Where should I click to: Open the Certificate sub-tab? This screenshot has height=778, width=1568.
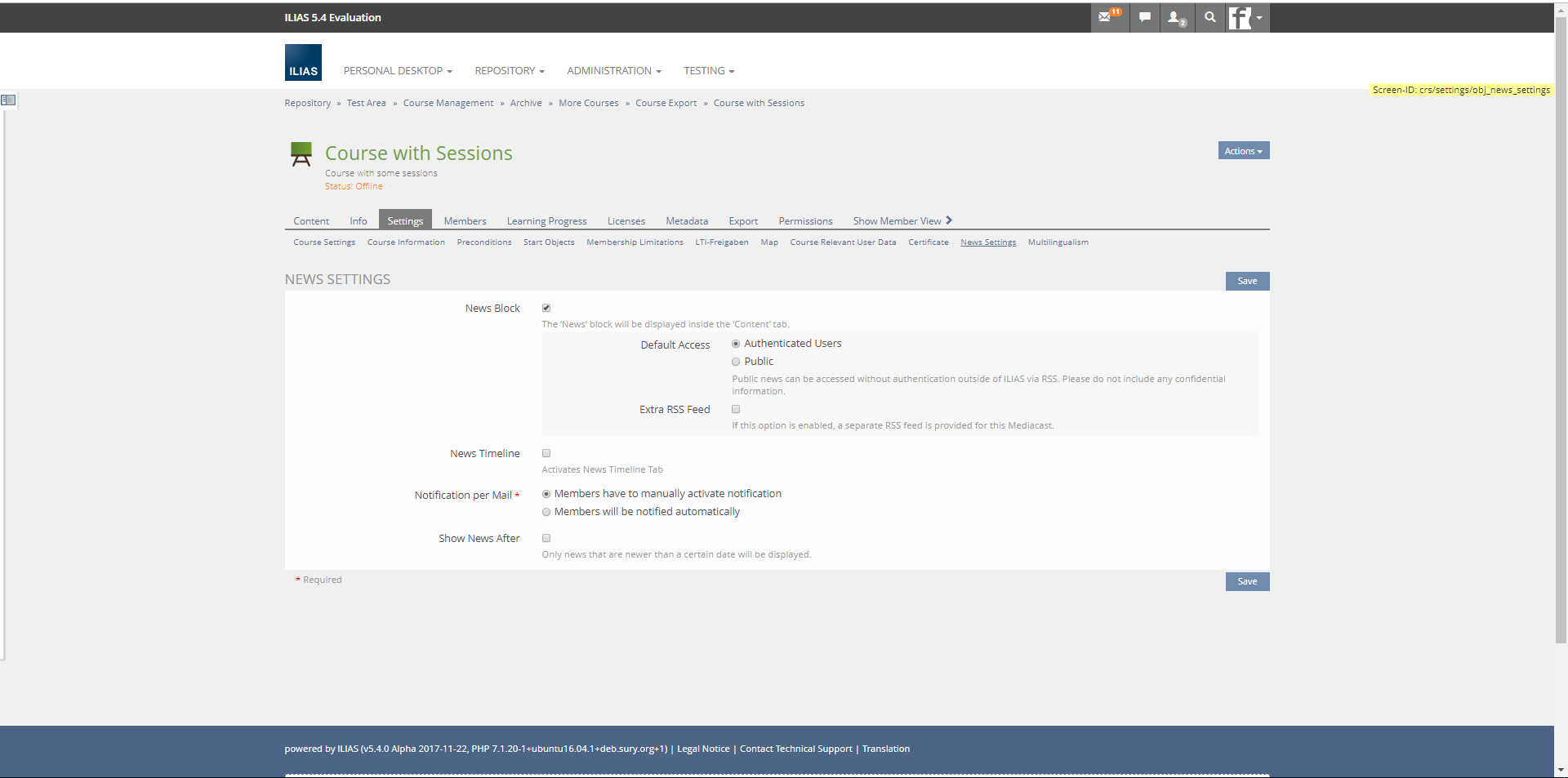(928, 242)
